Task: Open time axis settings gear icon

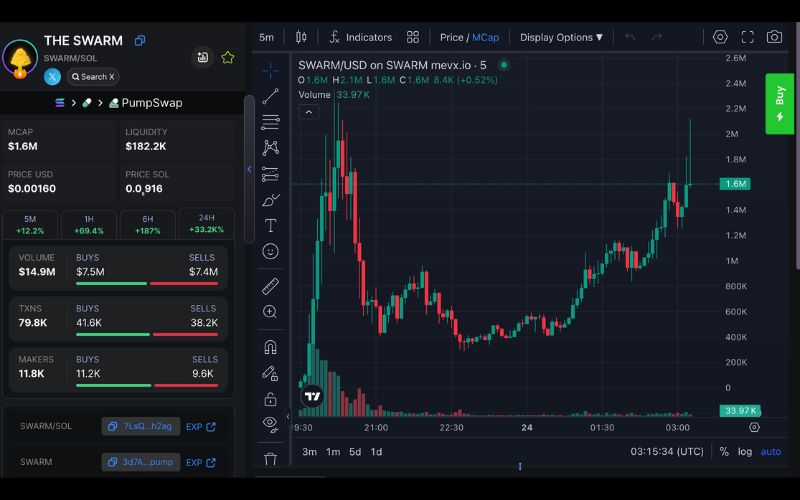Action: 754,427
